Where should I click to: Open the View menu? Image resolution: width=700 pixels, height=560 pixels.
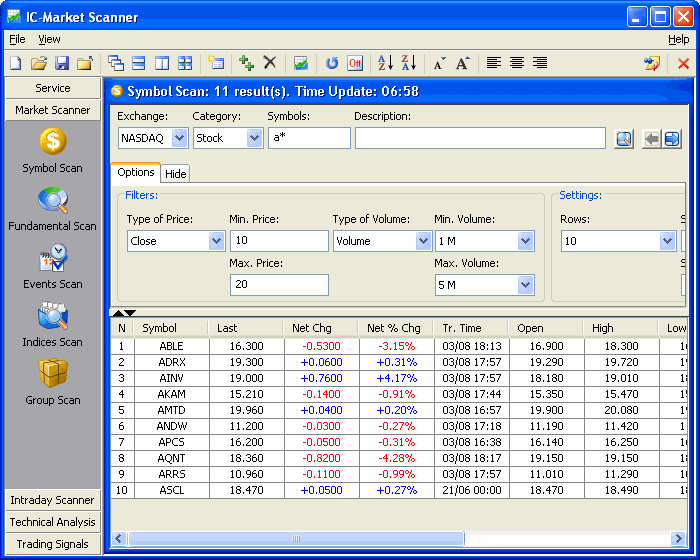(49, 39)
